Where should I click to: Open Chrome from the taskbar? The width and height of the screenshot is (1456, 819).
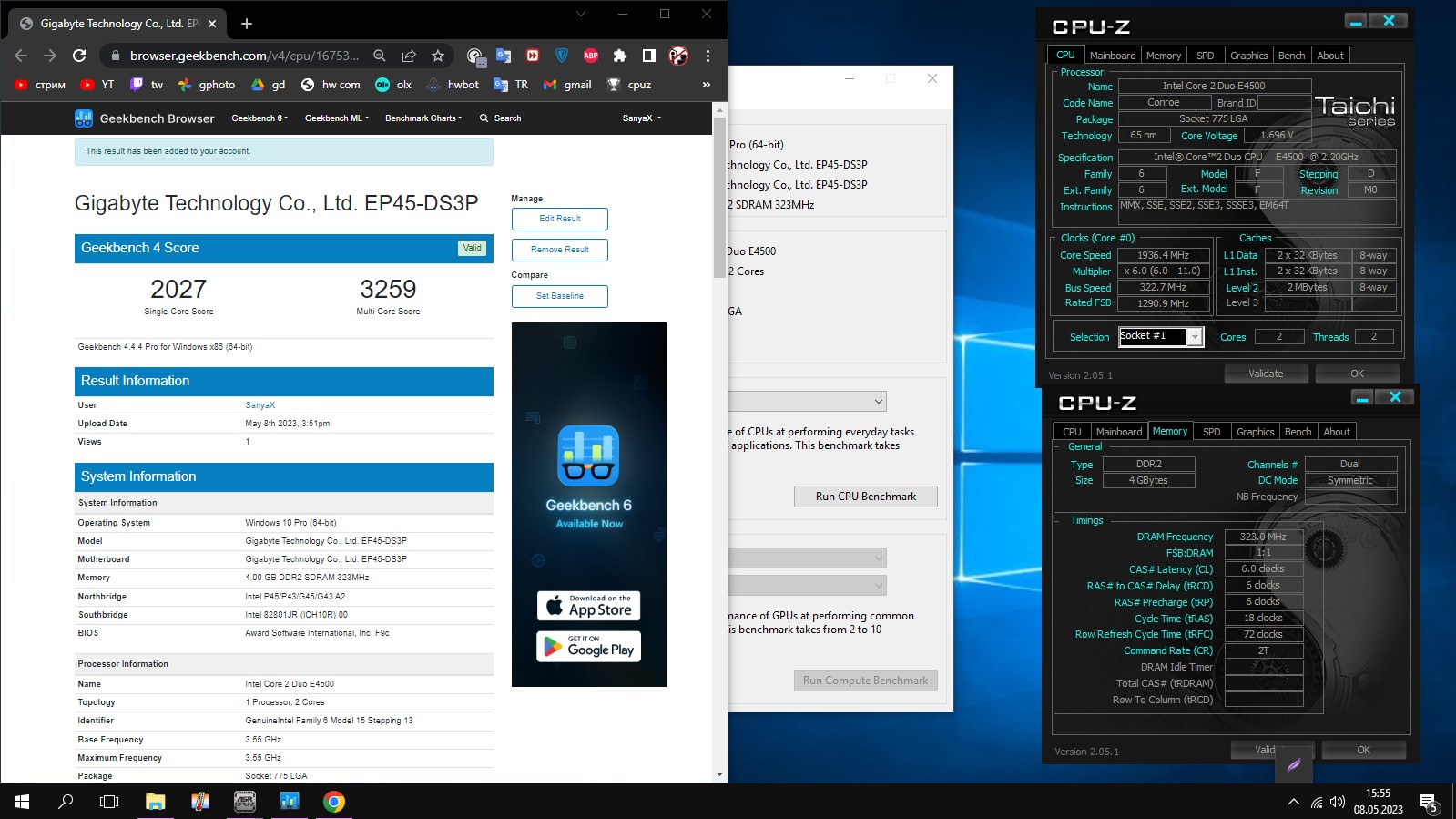click(x=334, y=802)
